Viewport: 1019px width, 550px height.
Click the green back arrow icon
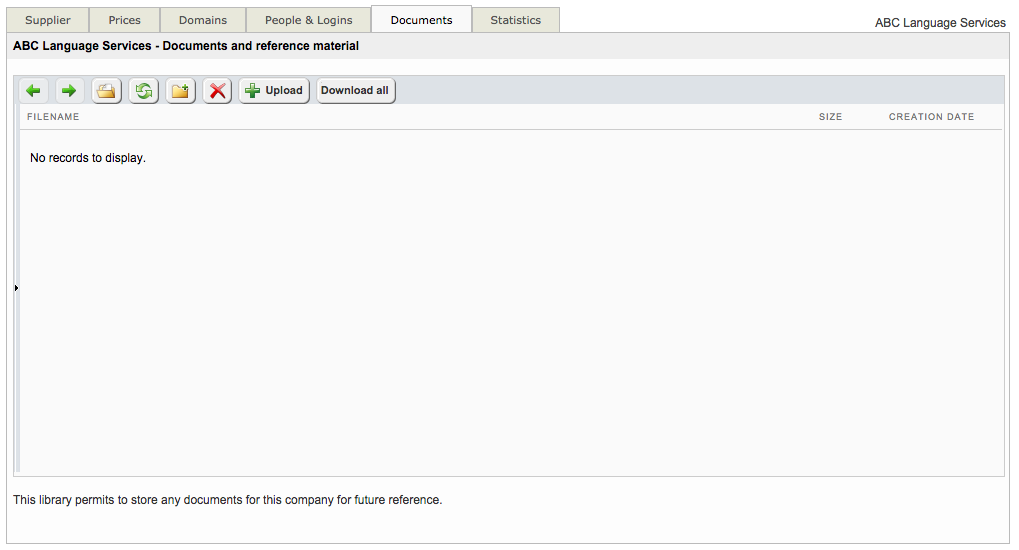click(x=34, y=91)
